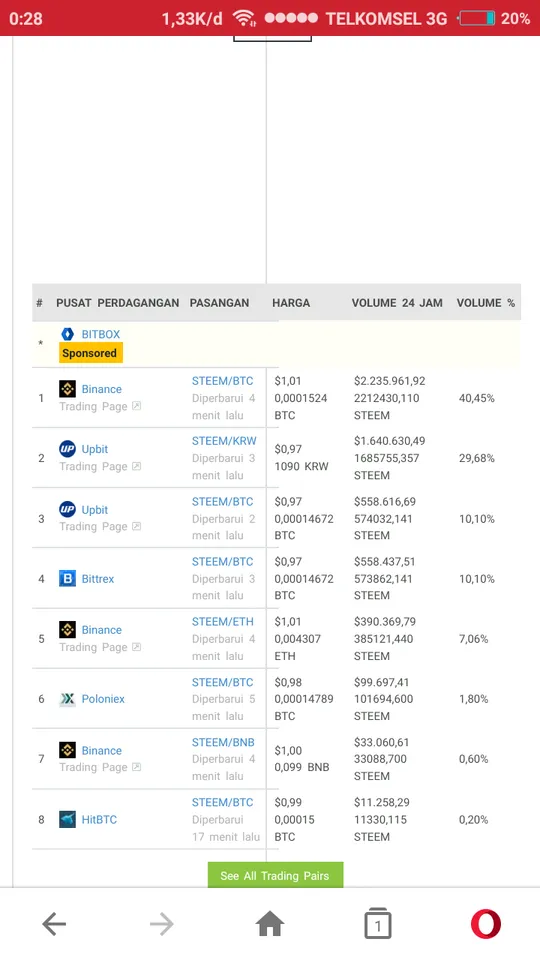The image size is (540, 960).
Task: Open external Trading Page icon in row 1
Action: 137,406
